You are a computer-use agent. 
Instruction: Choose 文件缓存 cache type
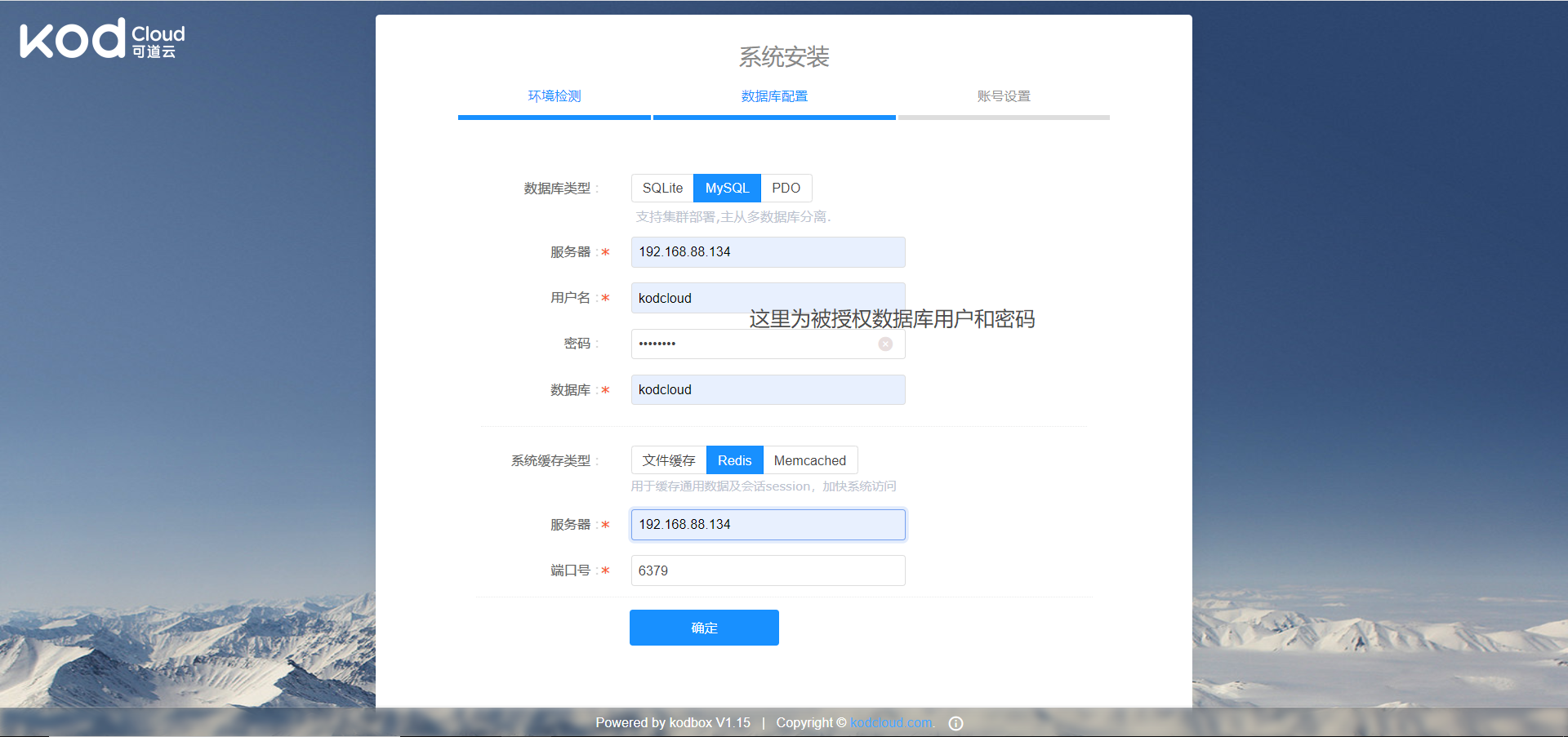(x=669, y=460)
